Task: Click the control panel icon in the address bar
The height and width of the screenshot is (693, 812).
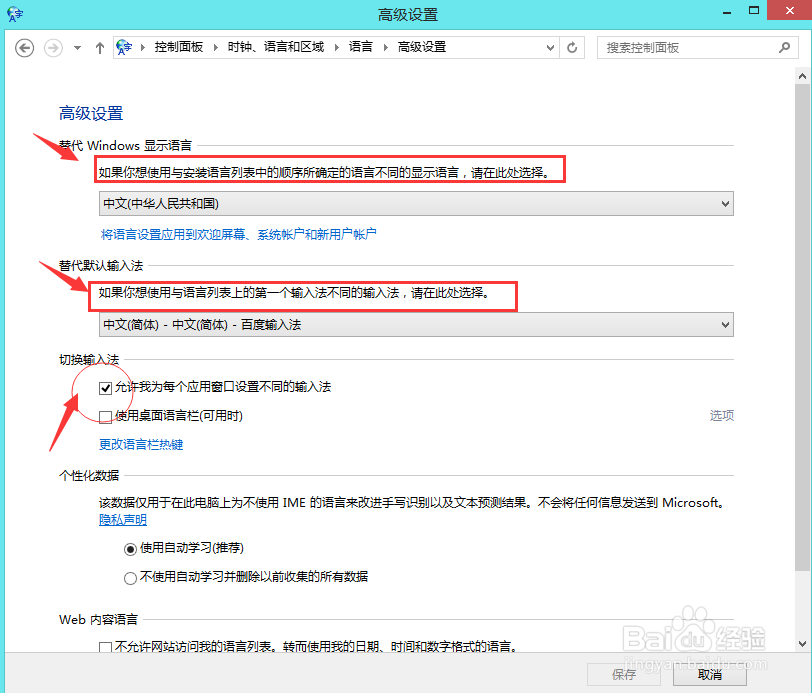Action: click(x=124, y=46)
